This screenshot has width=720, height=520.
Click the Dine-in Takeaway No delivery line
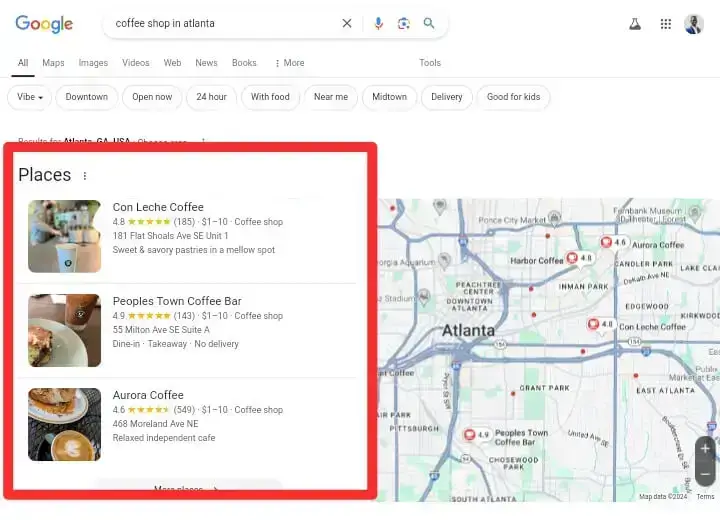[175, 344]
